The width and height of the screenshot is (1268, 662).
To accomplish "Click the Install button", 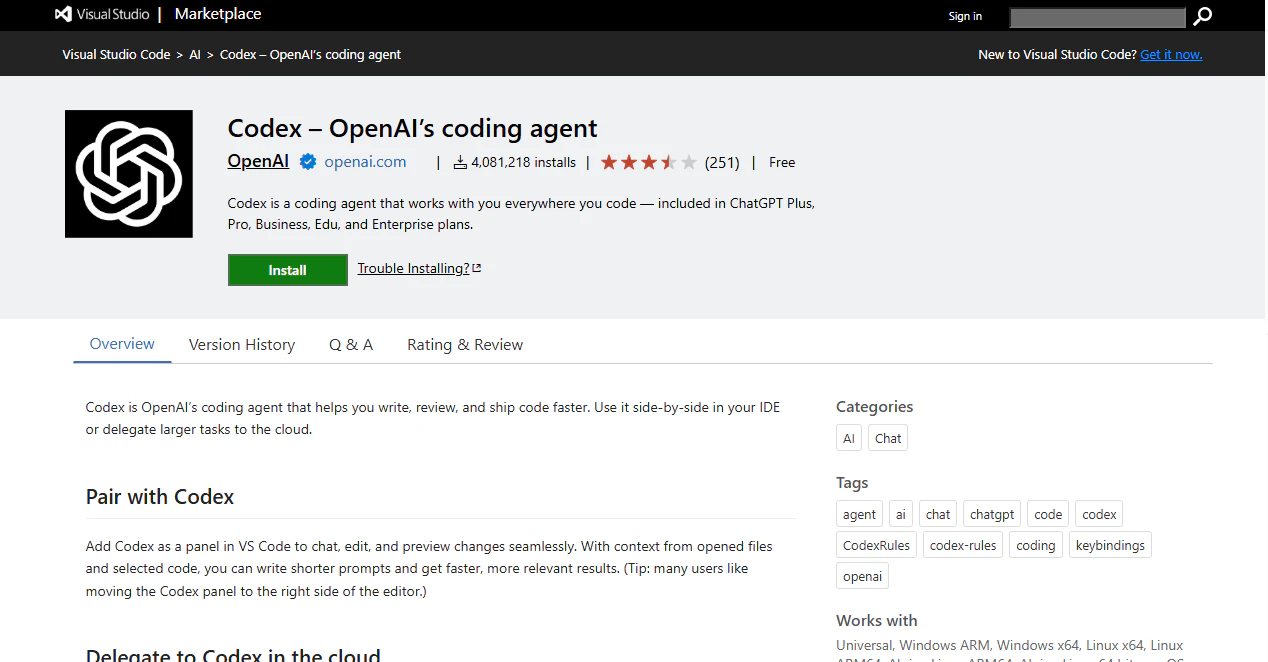I will click(288, 270).
